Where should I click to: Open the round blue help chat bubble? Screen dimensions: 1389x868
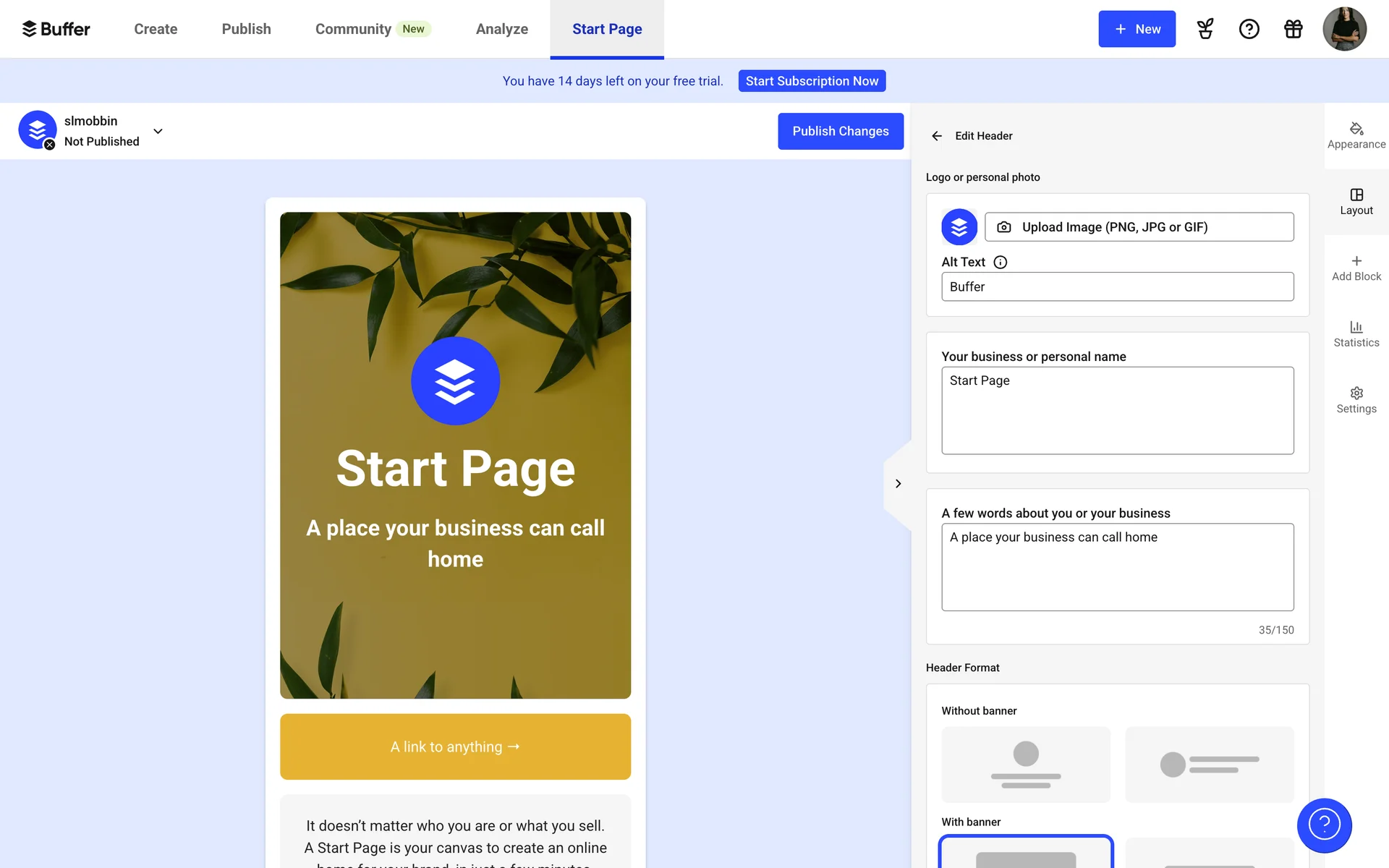click(1324, 825)
